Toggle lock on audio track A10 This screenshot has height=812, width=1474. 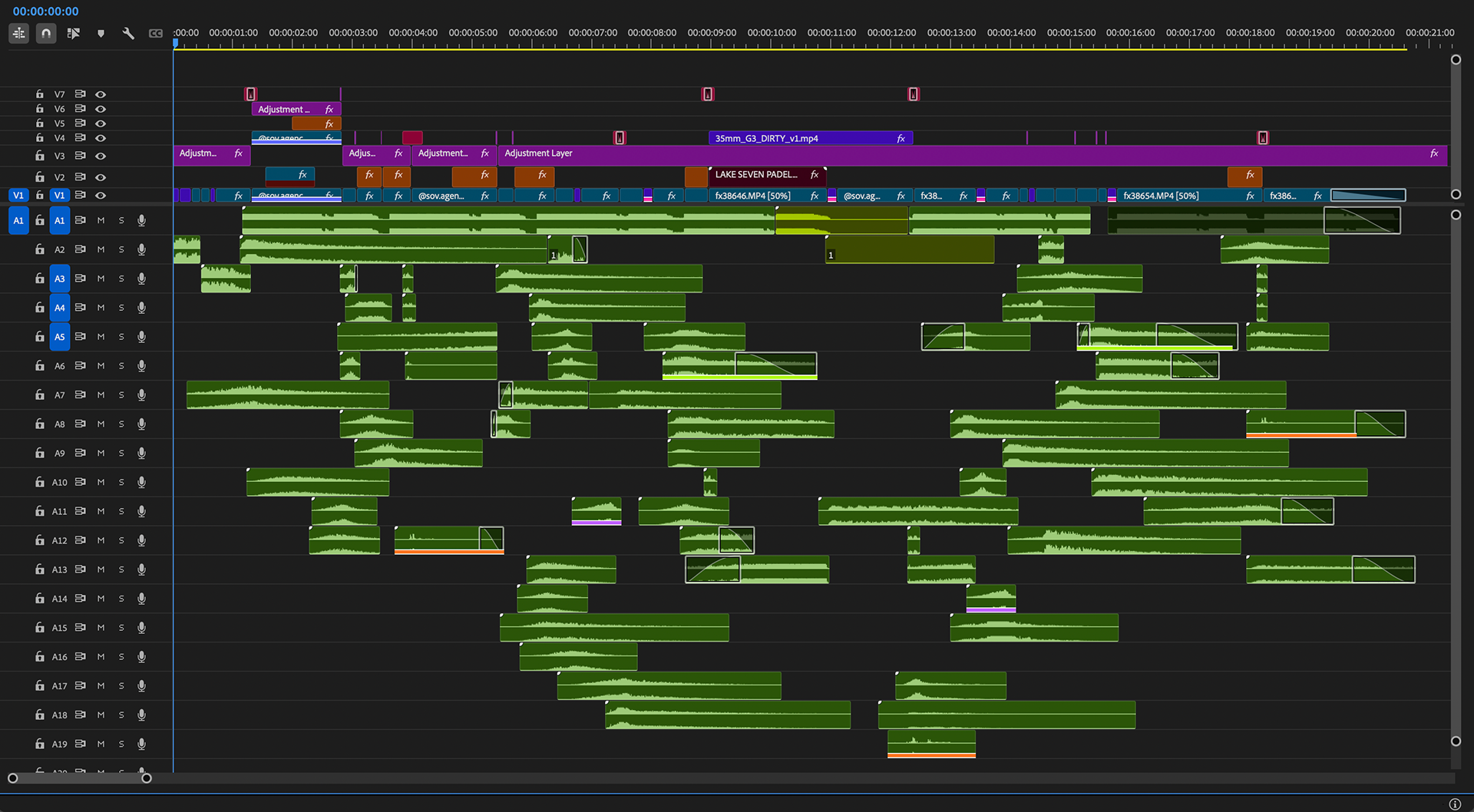click(x=39, y=482)
